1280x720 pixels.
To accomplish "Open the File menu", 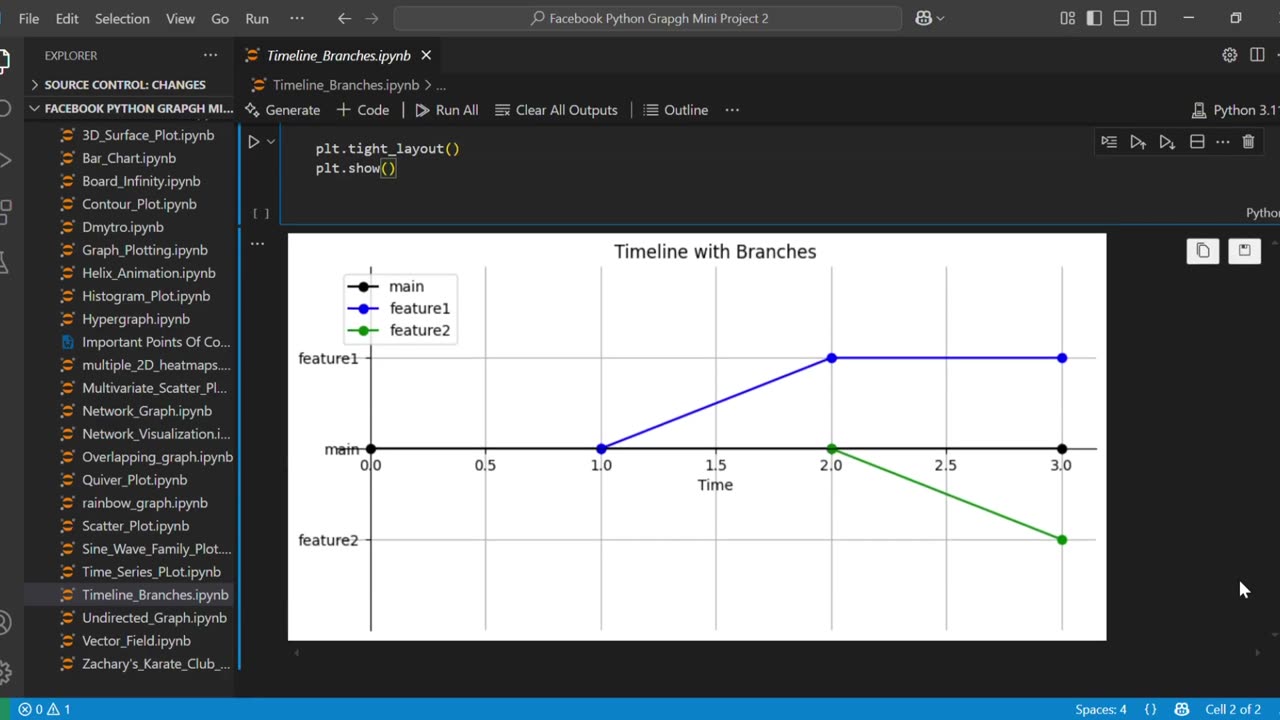I will tap(29, 18).
